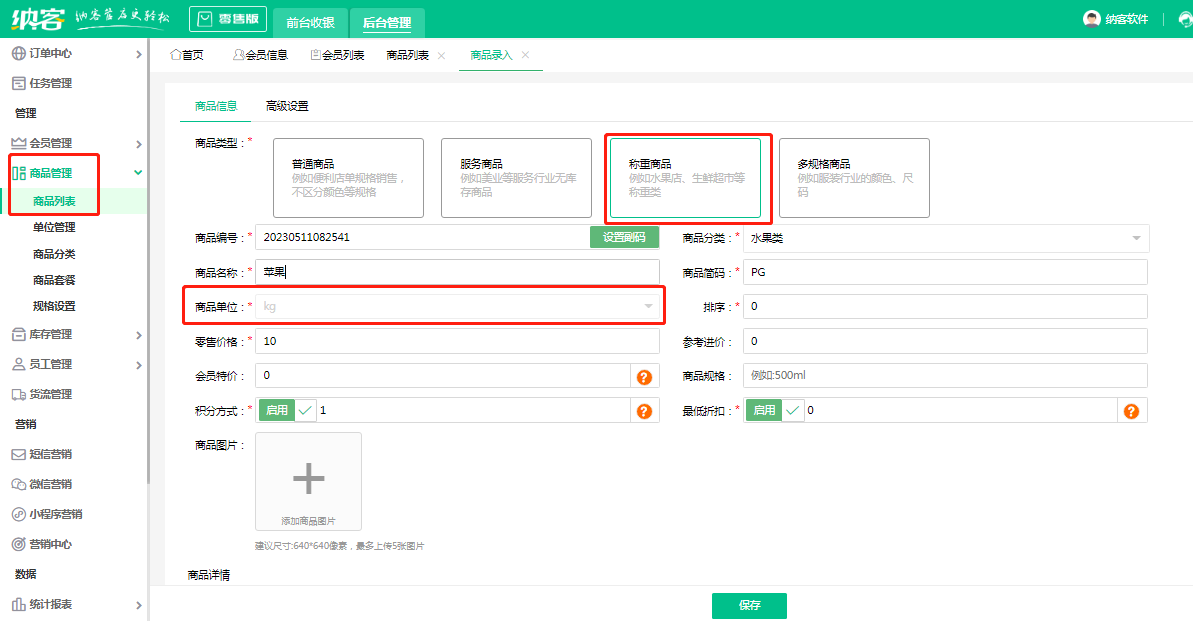
Task: Toggle the 积分方式 启用 switch
Action: coord(287,411)
